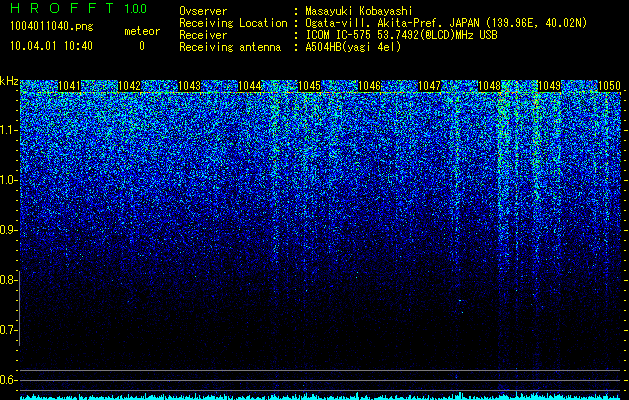
Task: Click the 1050 time marker
Action: pyautogui.click(x=609, y=86)
